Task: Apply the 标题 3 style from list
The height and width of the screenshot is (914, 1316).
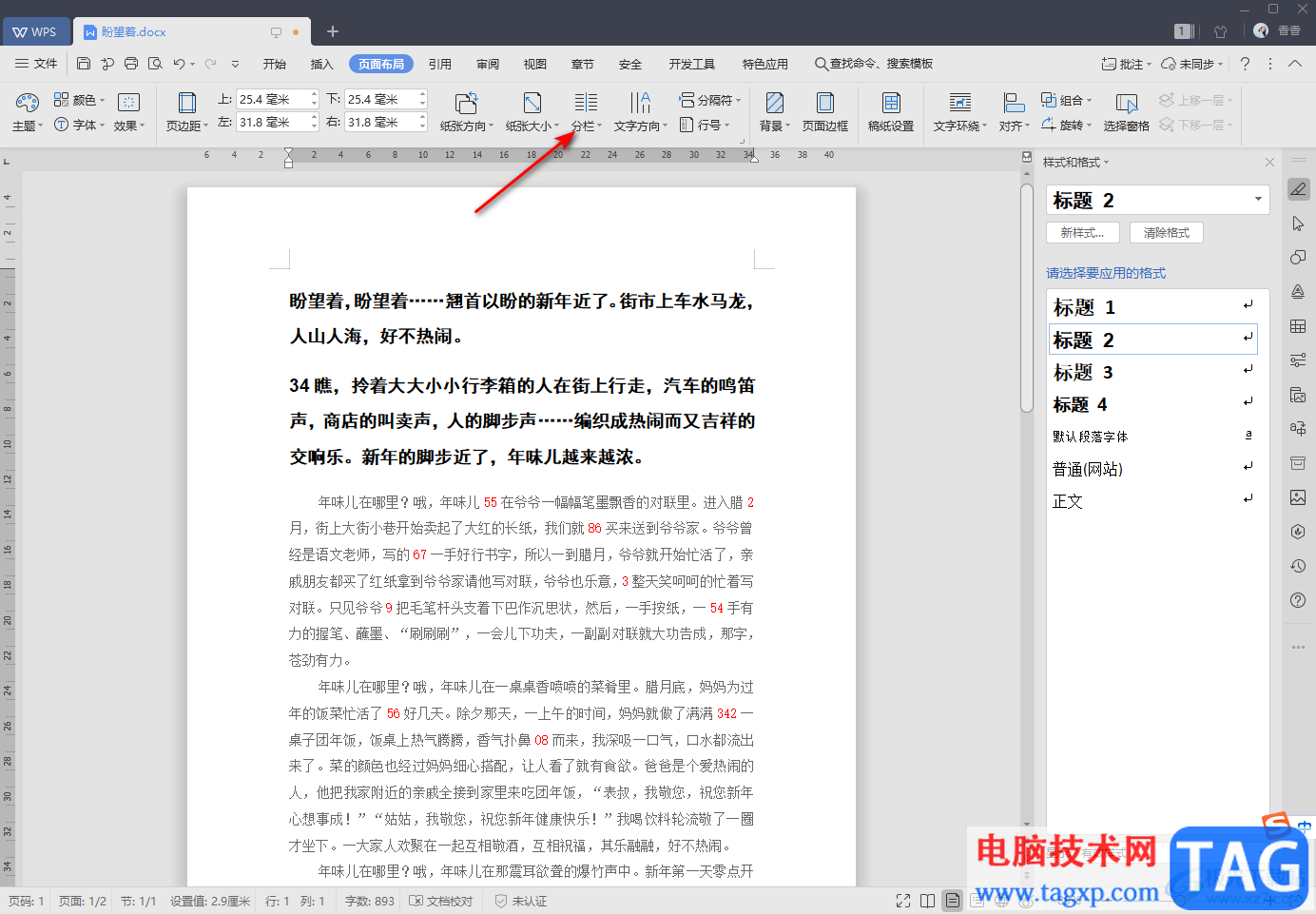Action: pyautogui.click(x=1152, y=372)
